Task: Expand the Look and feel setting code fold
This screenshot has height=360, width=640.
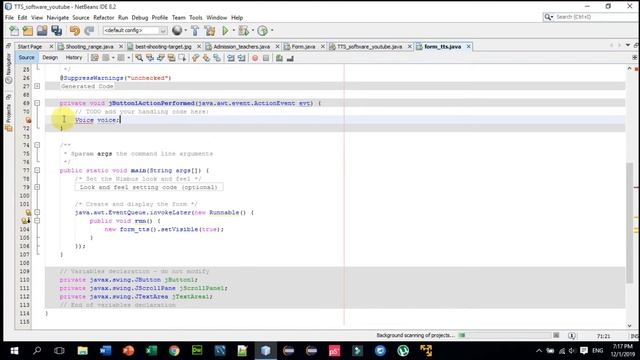Action: pyautogui.click(x=37, y=187)
